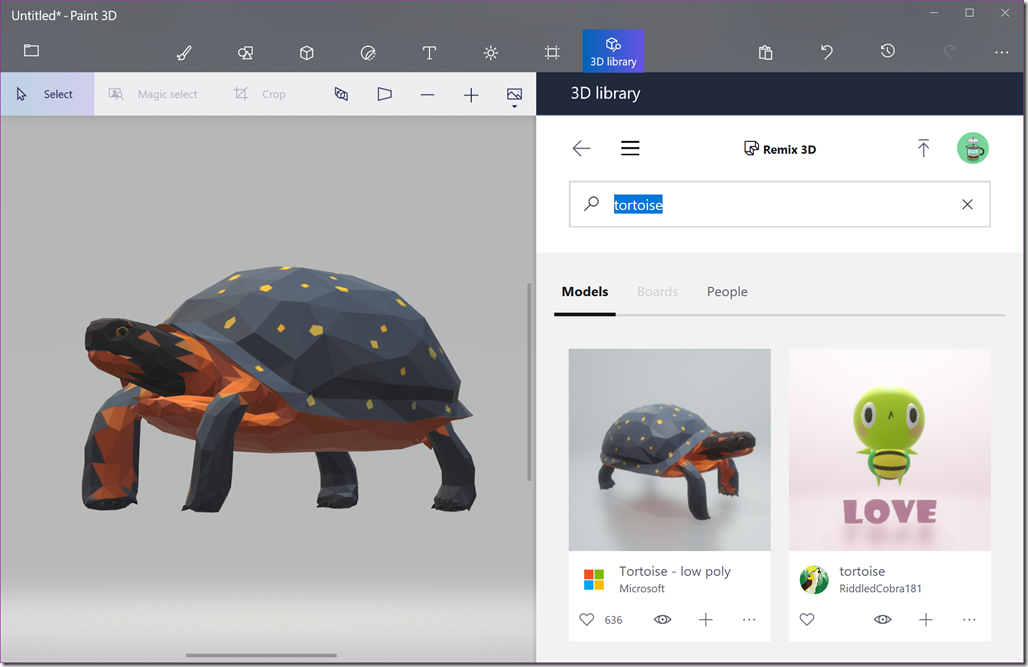Preview the RiddledCobra181 tortoise model
This screenshot has width=1028, height=667.
(882, 619)
